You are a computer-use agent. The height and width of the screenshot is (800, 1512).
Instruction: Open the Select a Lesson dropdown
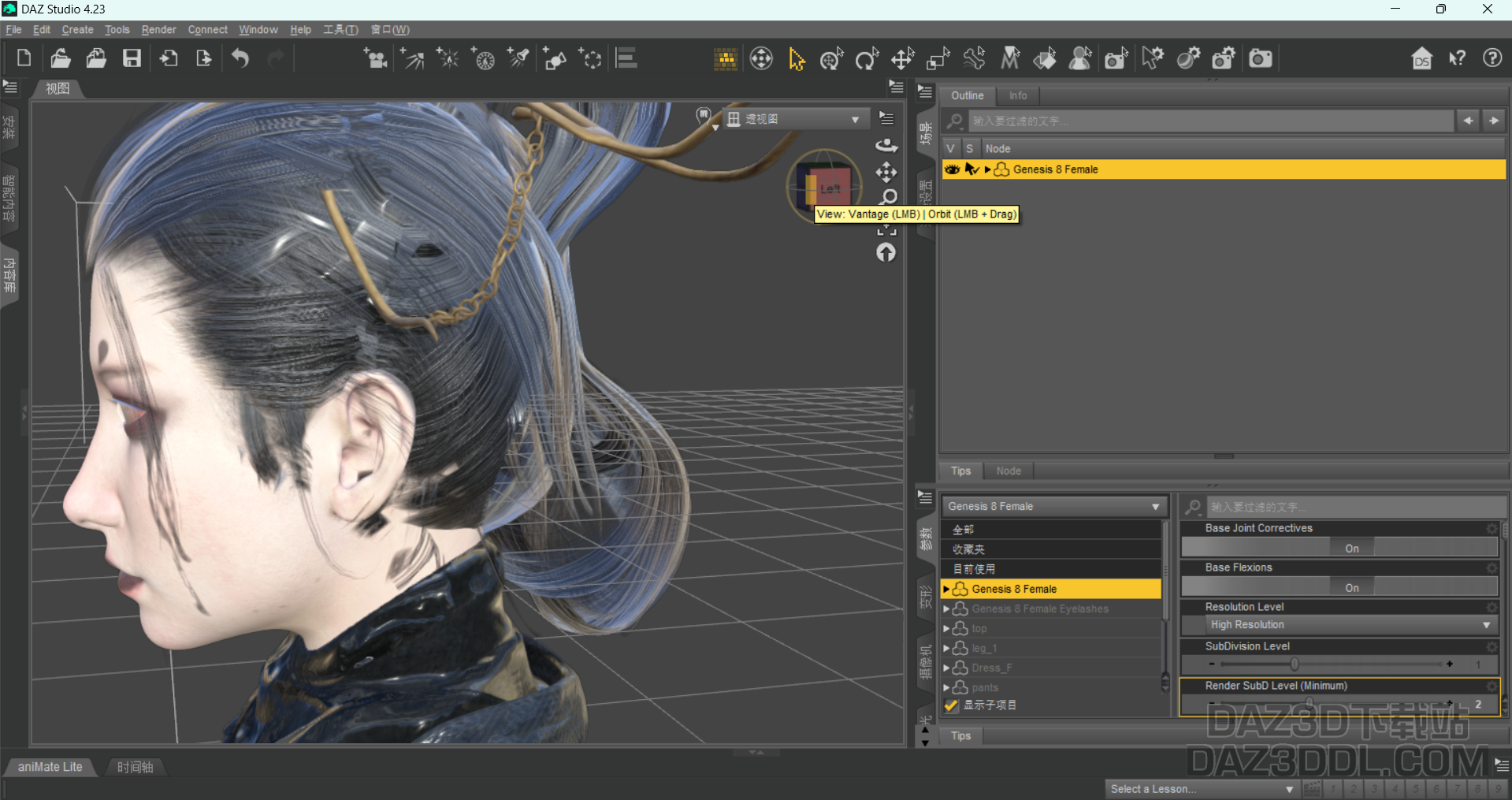coord(1202,789)
